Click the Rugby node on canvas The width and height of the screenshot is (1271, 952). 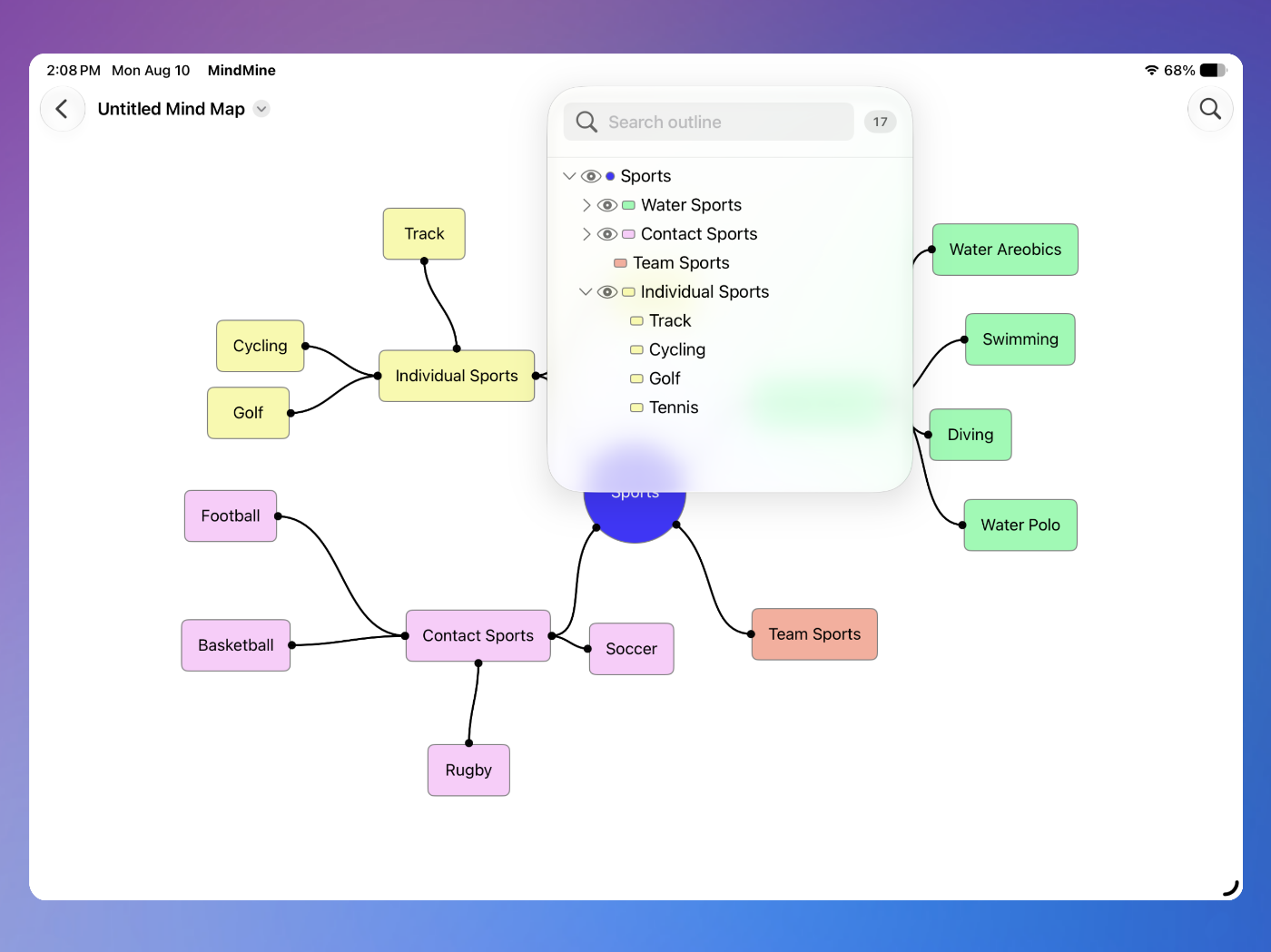468,770
